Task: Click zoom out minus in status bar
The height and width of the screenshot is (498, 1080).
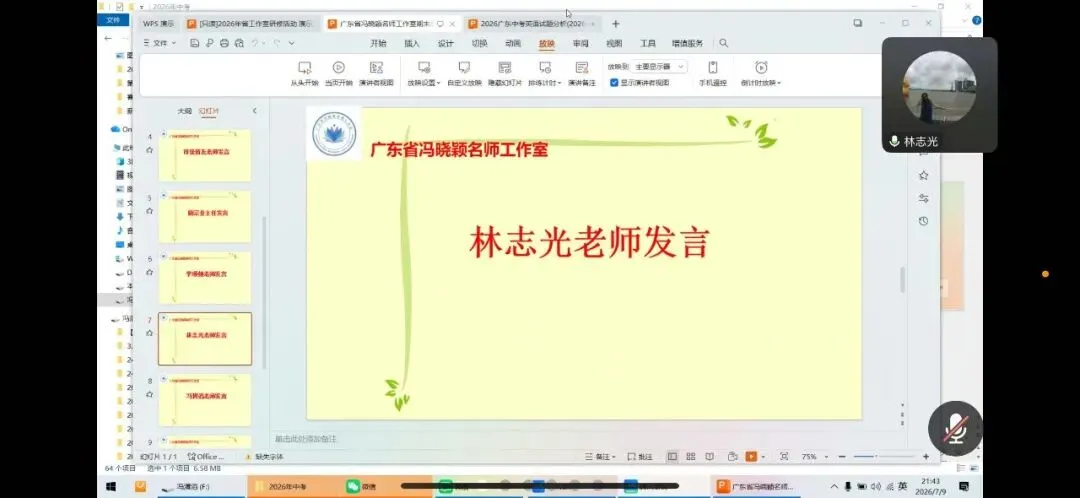Action: (x=842, y=457)
